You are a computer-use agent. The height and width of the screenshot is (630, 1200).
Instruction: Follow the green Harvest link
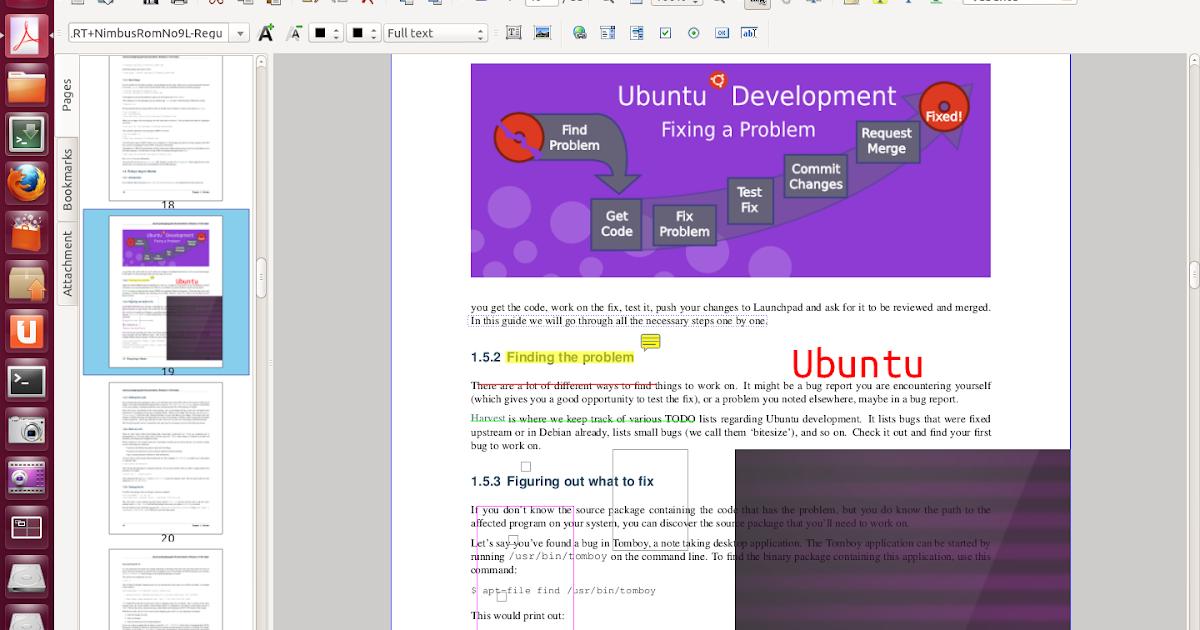488,419
